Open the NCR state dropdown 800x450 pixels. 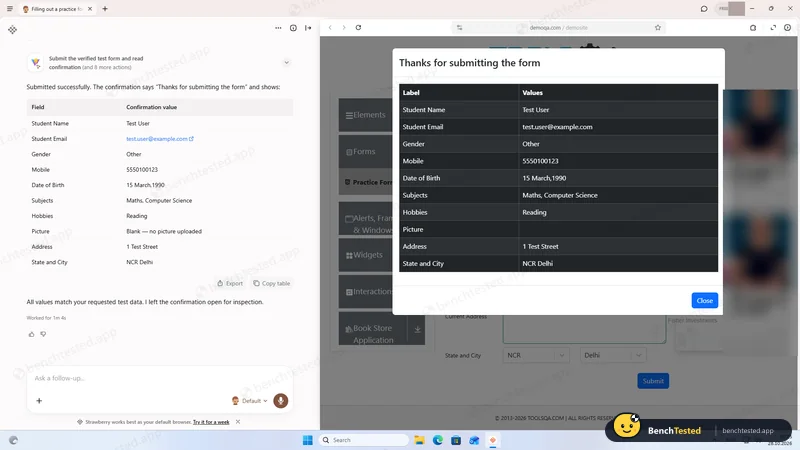536,355
